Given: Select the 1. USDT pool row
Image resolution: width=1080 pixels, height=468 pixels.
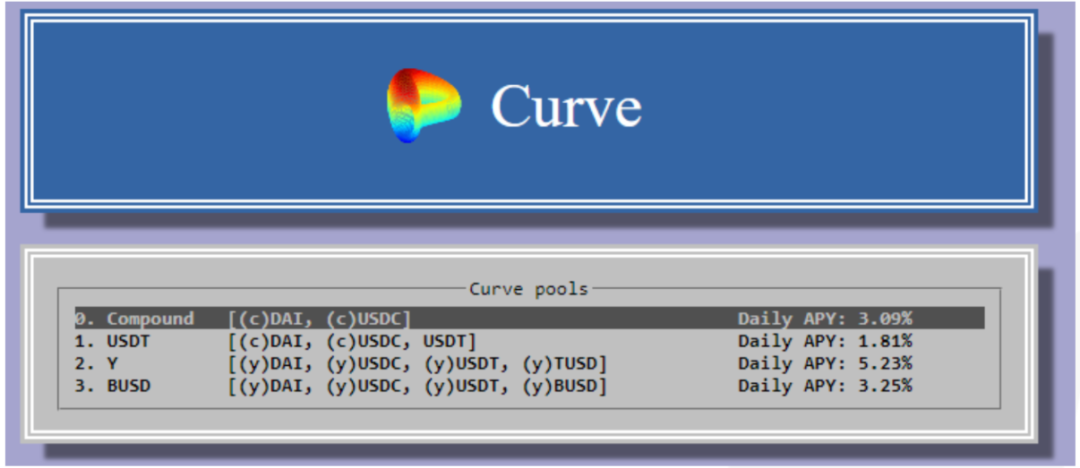Looking at the screenshot, I should 530,340.
